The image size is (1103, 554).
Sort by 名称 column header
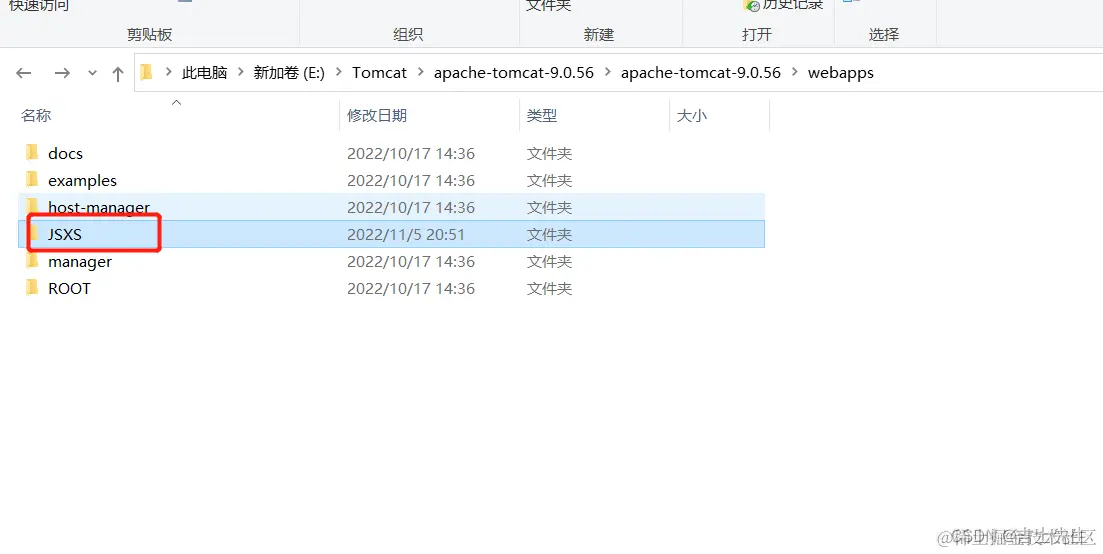coord(36,115)
